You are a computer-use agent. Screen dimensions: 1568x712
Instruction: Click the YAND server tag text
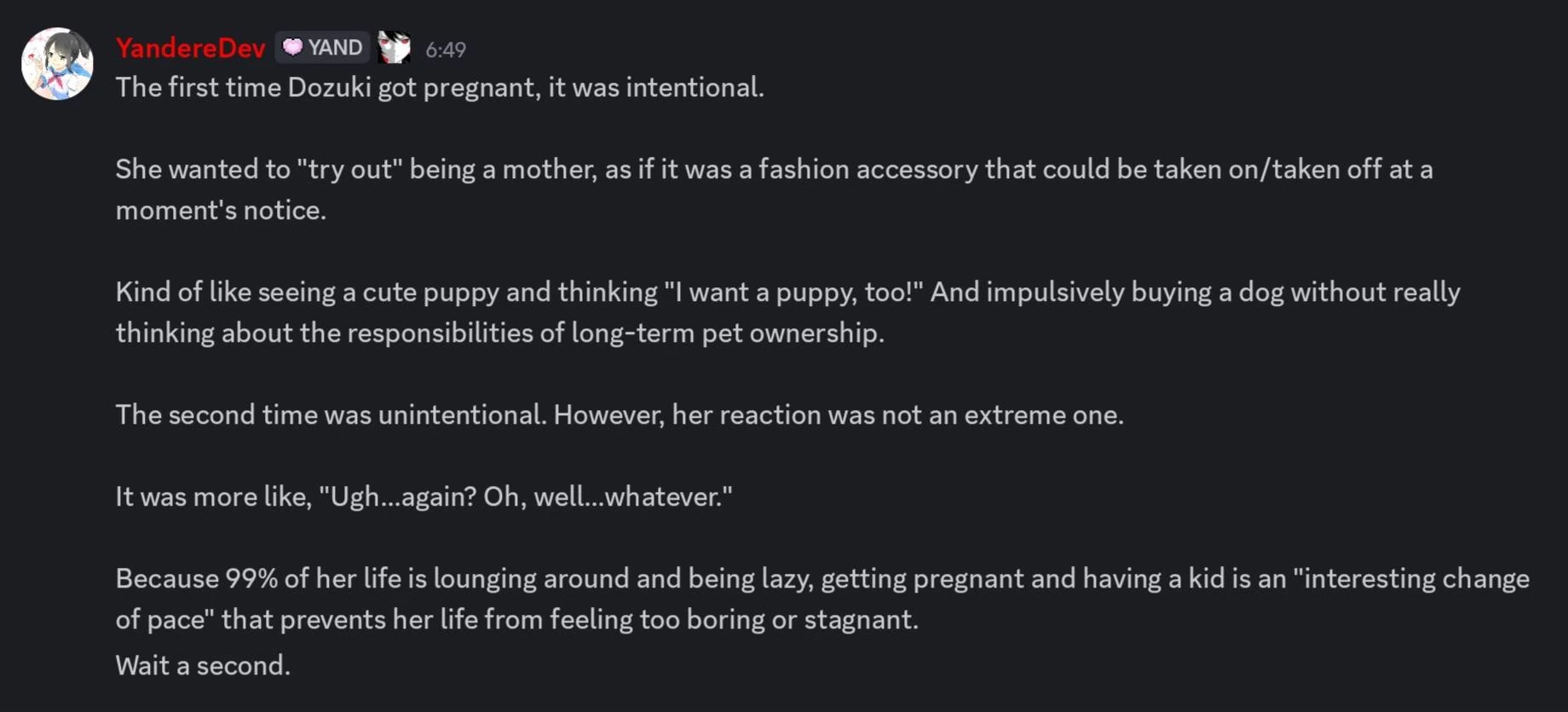[335, 48]
